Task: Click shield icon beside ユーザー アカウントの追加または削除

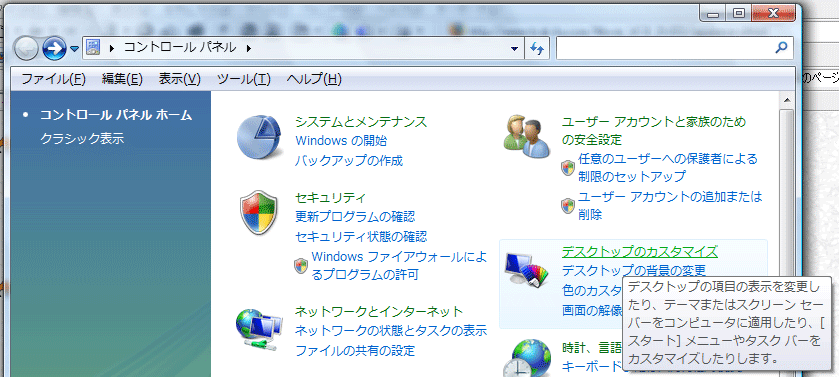Action: coord(568,205)
